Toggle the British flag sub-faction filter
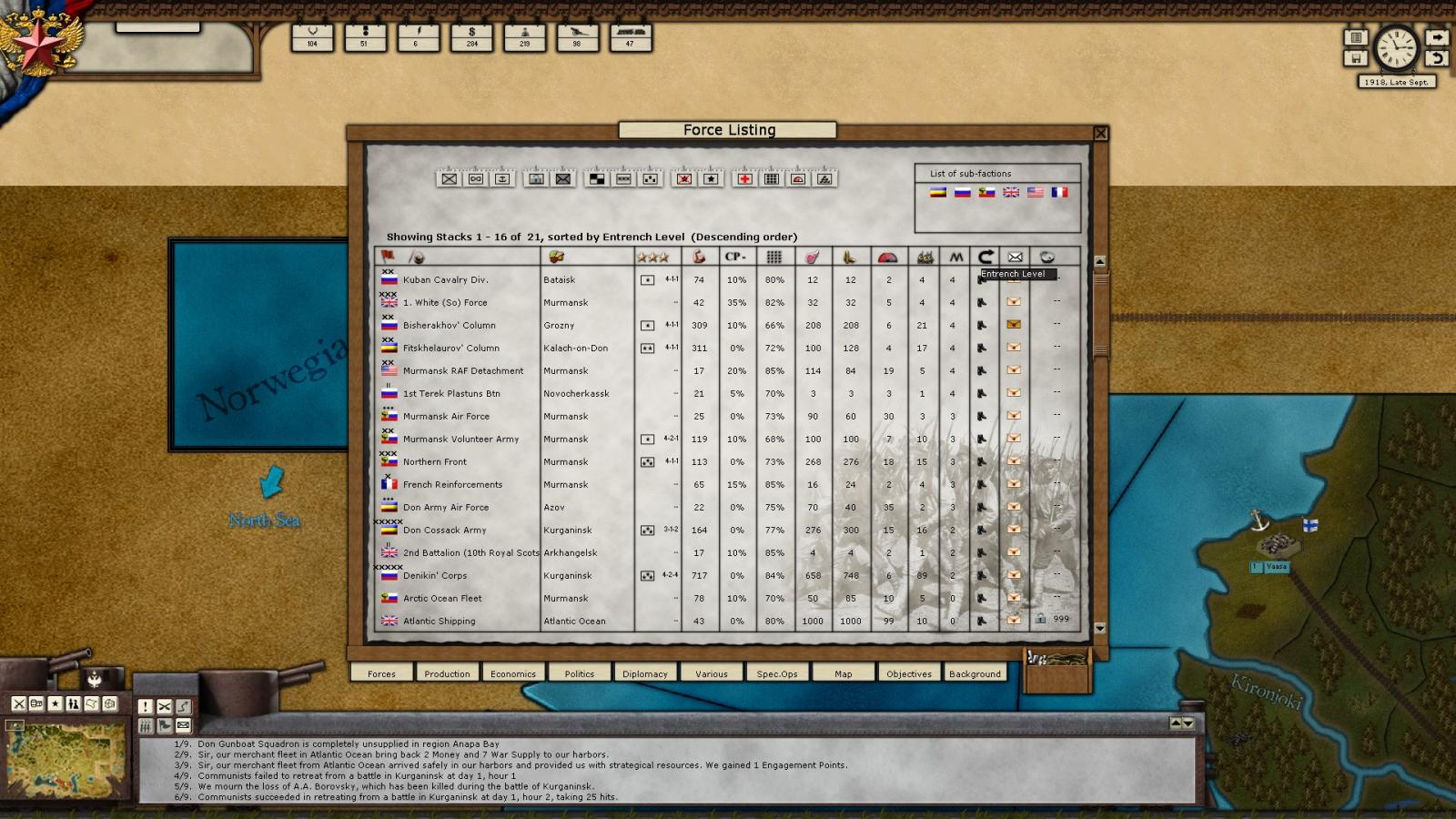1456x819 pixels. 1011,192
